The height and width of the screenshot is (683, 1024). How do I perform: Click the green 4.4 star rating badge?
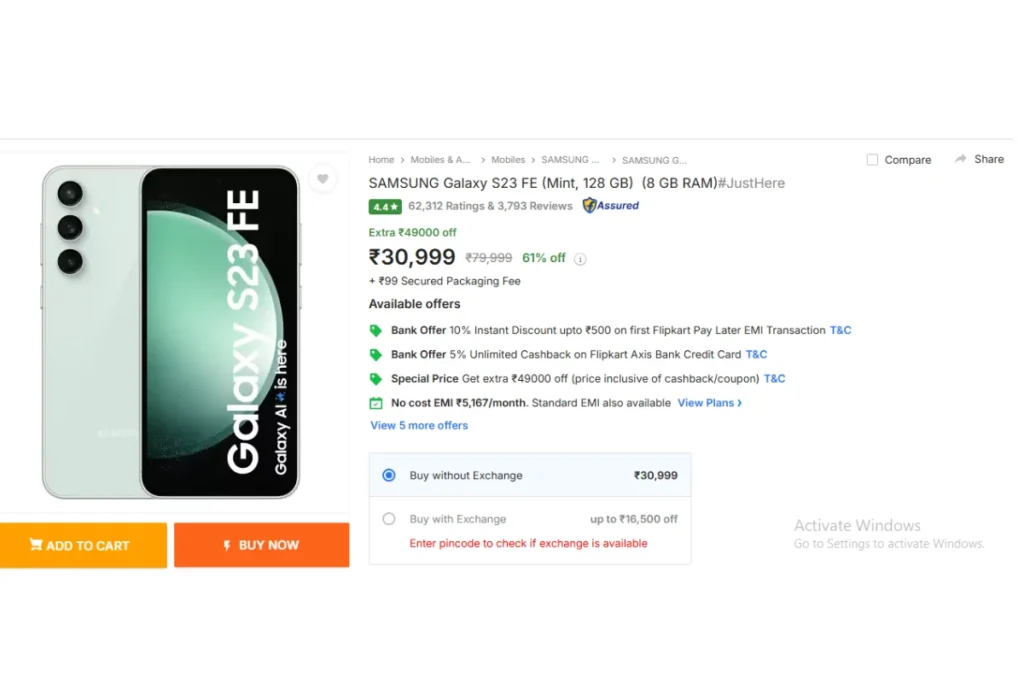click(x=385, y=206)
